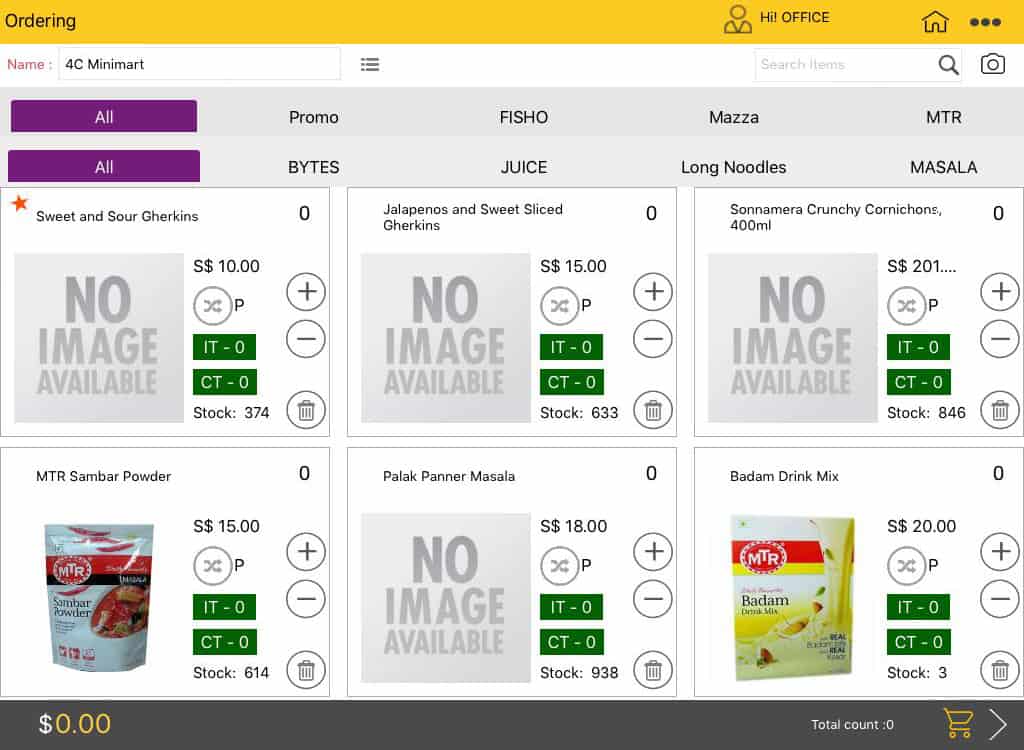Tap CT - 0 on Sonnamera Crunchy Cornichons
The height and width of the screenshot is (750, 1024).
pos(918,382)
